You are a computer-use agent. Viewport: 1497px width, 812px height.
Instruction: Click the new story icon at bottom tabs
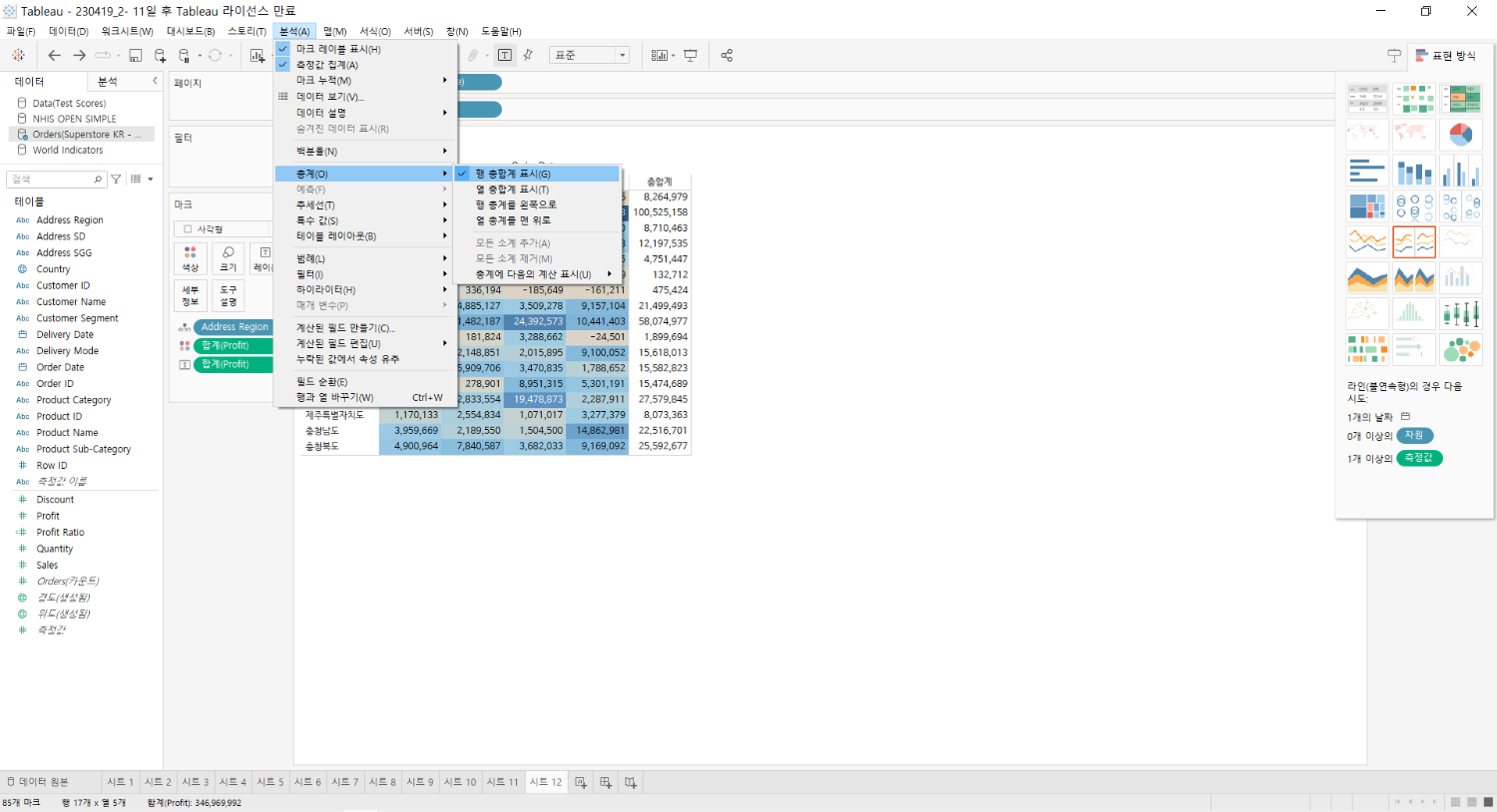[x=631, y=782]
